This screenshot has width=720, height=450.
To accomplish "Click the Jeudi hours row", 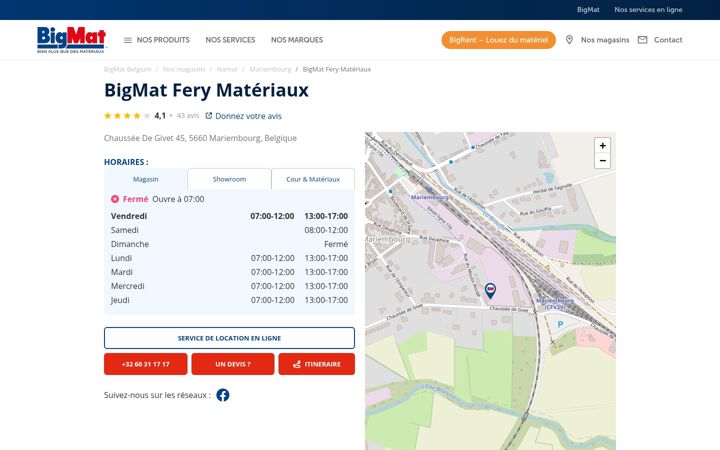I will click(x=229, y=300).
